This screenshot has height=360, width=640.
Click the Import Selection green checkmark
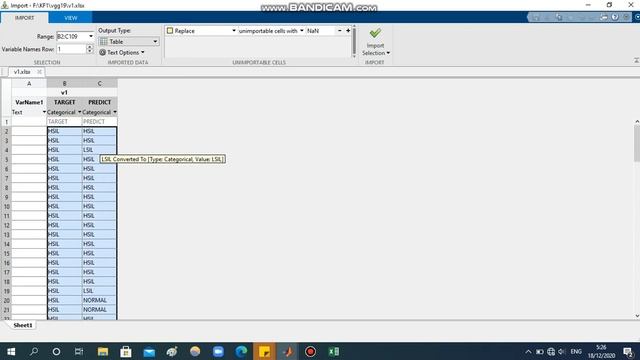tap(375, 33)
